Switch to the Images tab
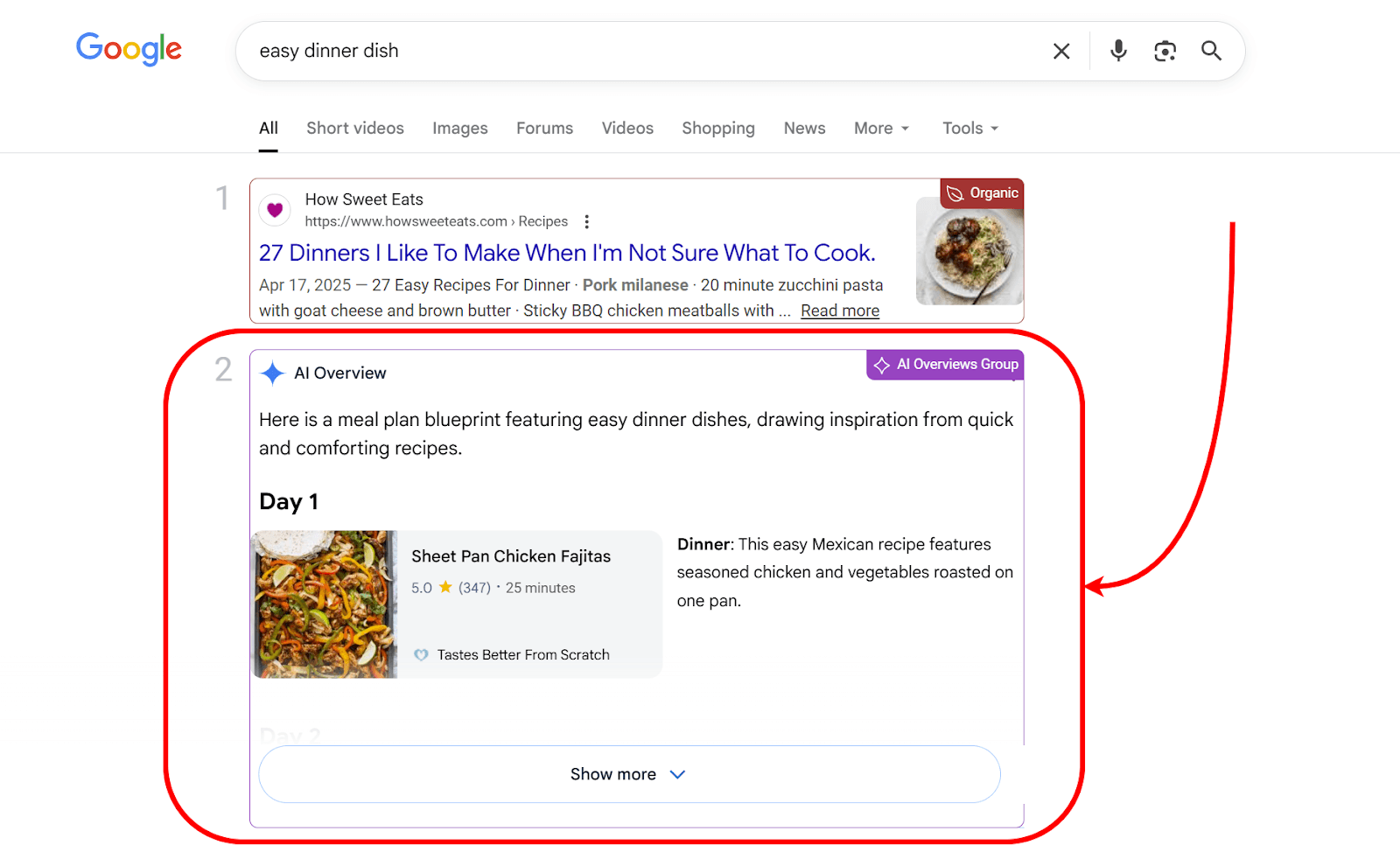Screen dimensions: 1400x852 tap(459, 128)
